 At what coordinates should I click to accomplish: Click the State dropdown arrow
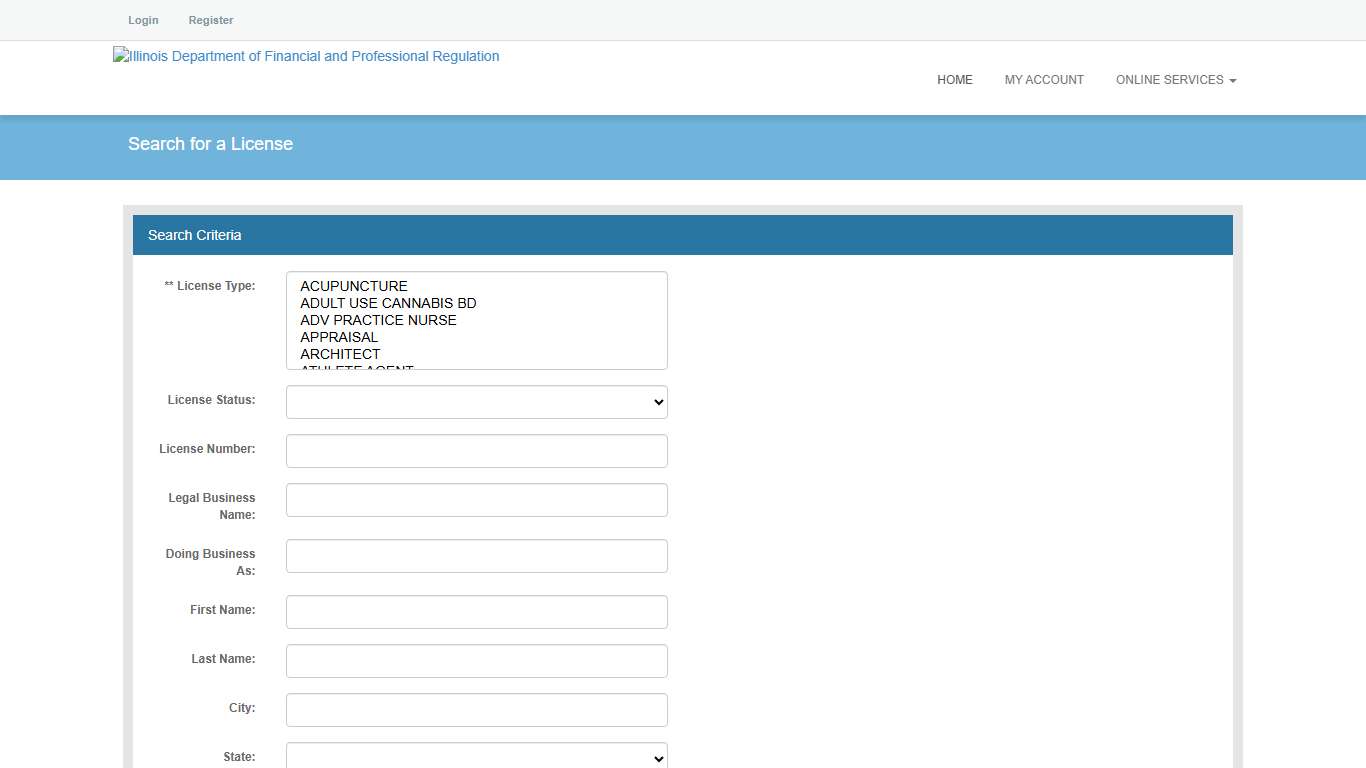[655, 757]
